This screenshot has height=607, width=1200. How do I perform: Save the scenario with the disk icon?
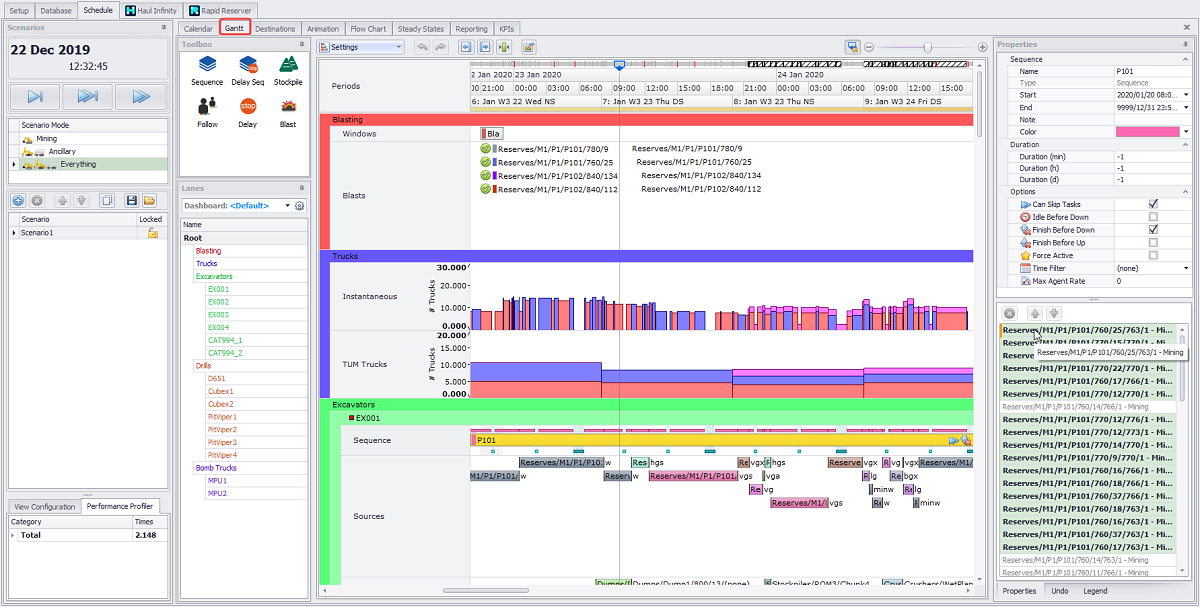(131, 200)
